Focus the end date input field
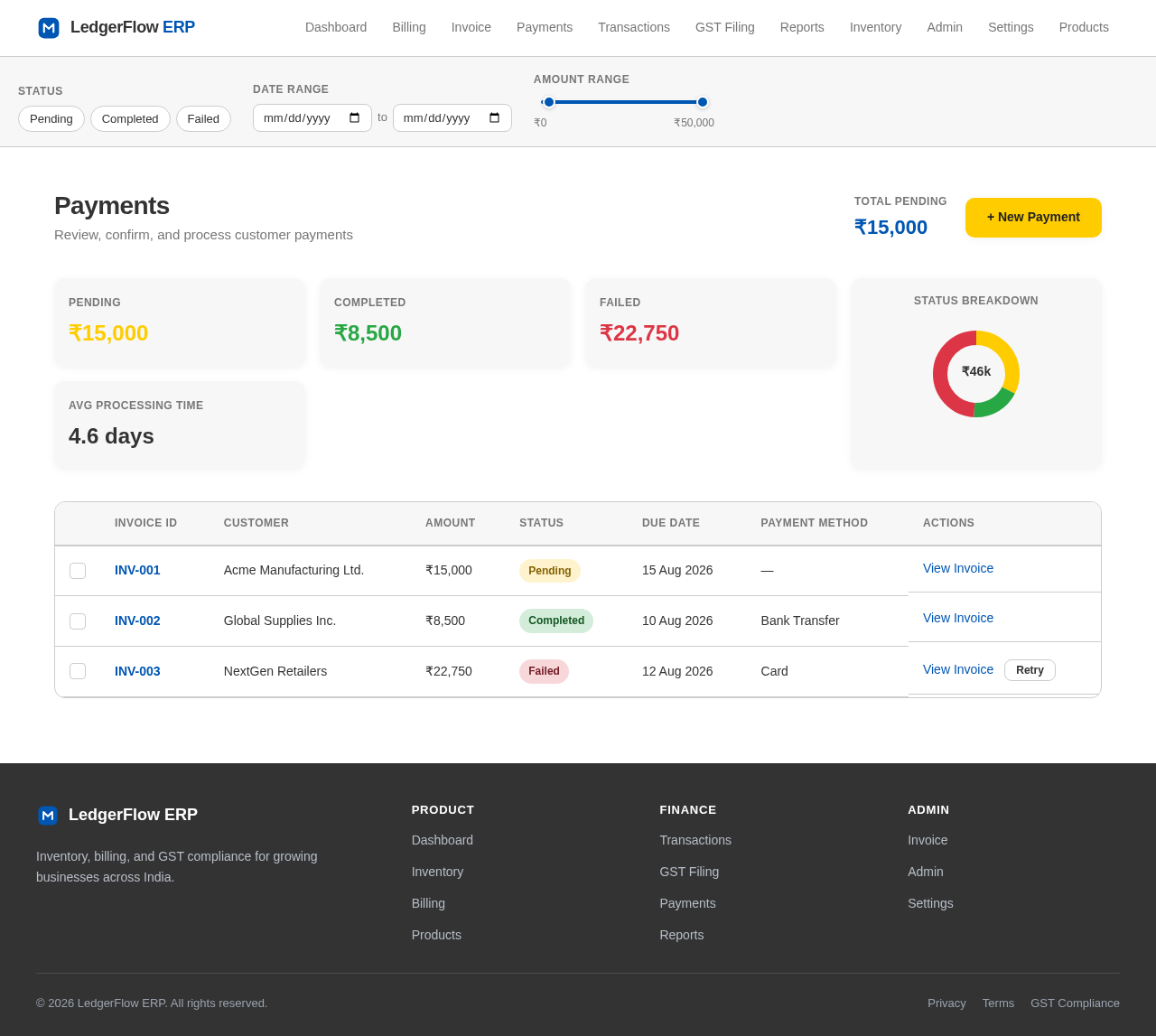The width and height of the screenshot is (1156, 1036). click(452, 118)
